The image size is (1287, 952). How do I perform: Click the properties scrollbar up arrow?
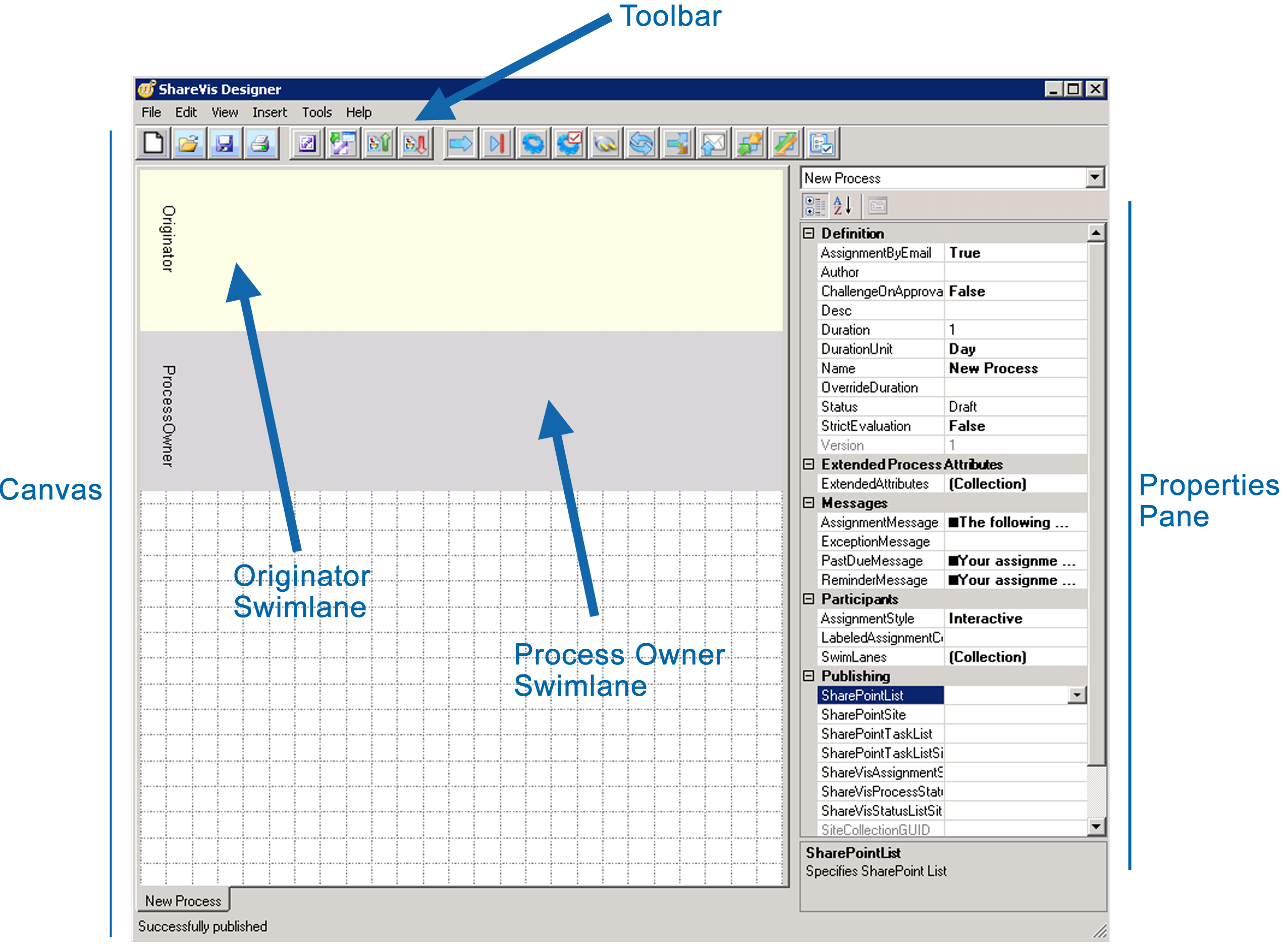click(x=1096, y=233)
